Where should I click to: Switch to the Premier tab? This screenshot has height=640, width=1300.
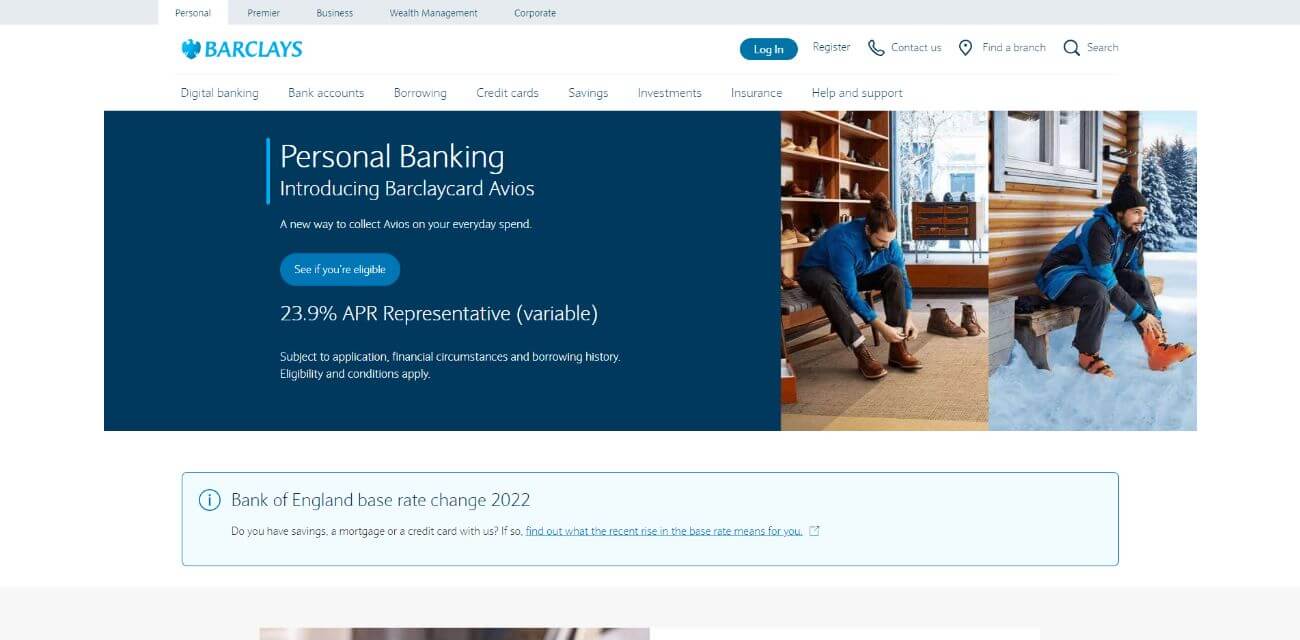[x=263, y=12]
